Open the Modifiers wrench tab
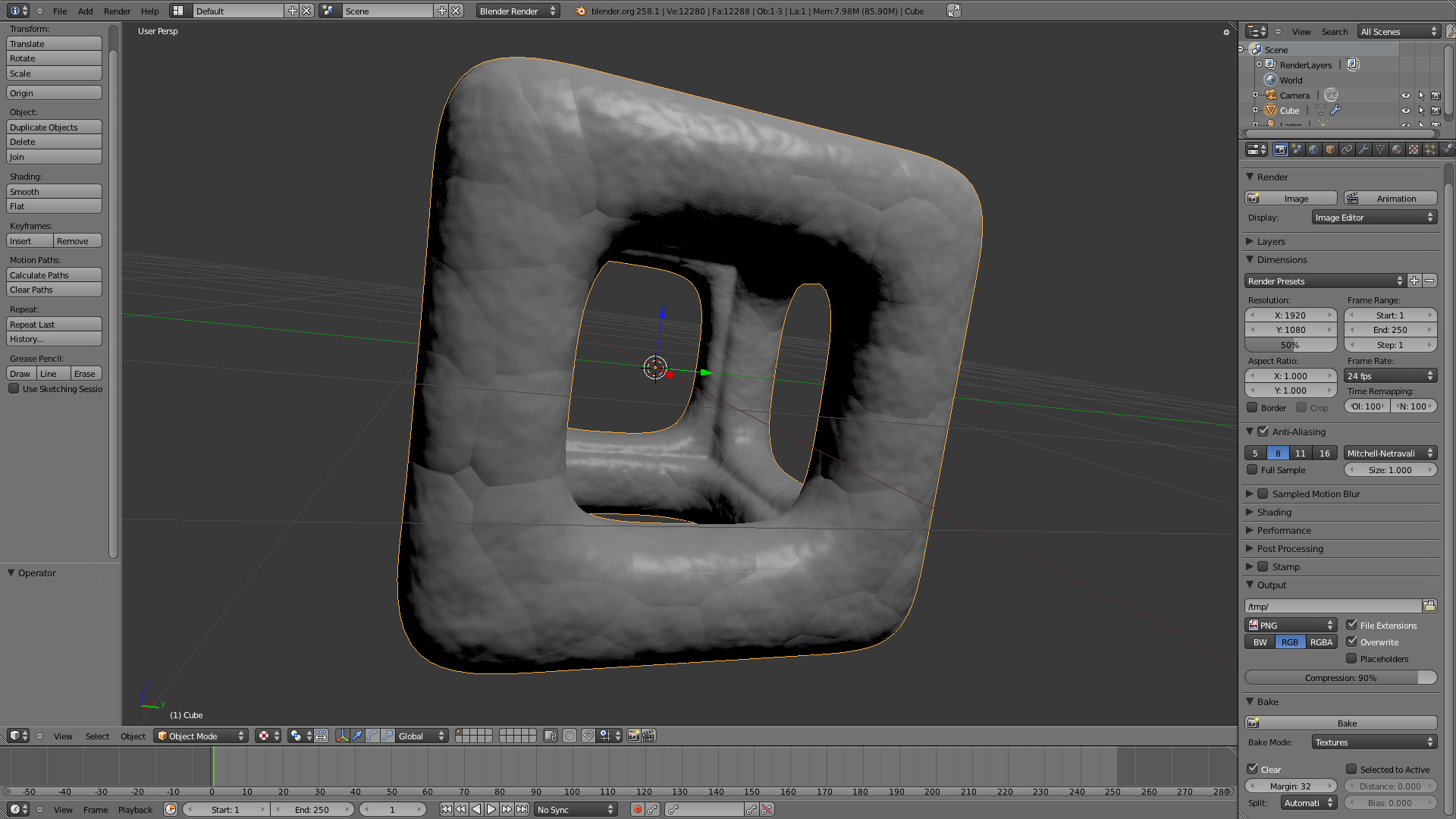 pyautogui.click(x=1363, y=149)
